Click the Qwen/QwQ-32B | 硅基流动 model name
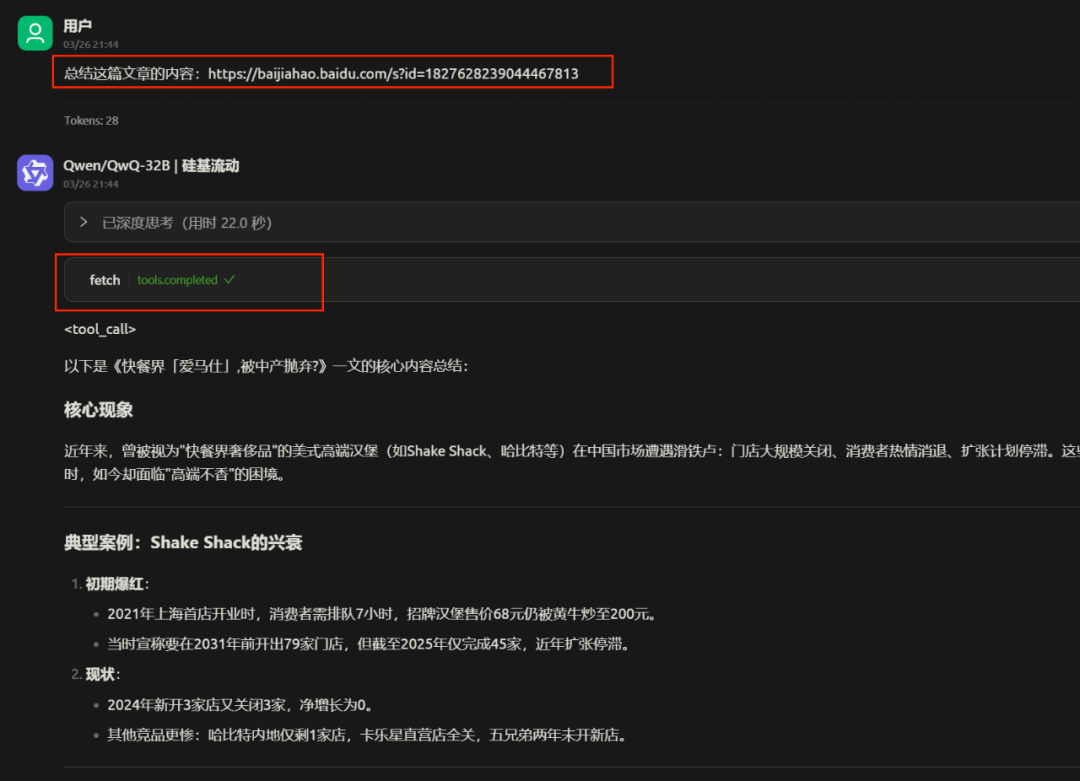 click(x=152, y=165)
